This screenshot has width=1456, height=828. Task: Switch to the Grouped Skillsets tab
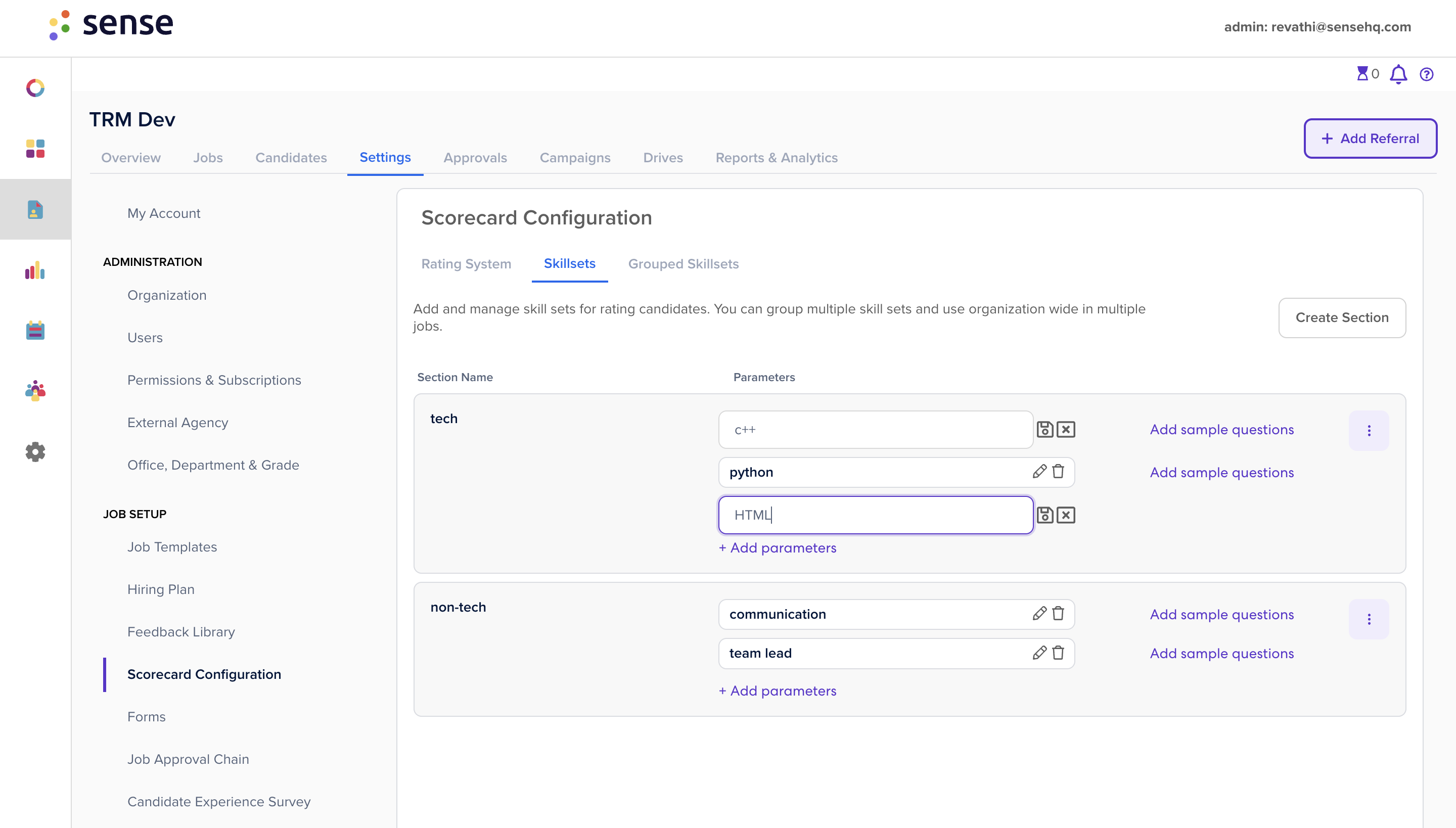[x=683, y=264]
